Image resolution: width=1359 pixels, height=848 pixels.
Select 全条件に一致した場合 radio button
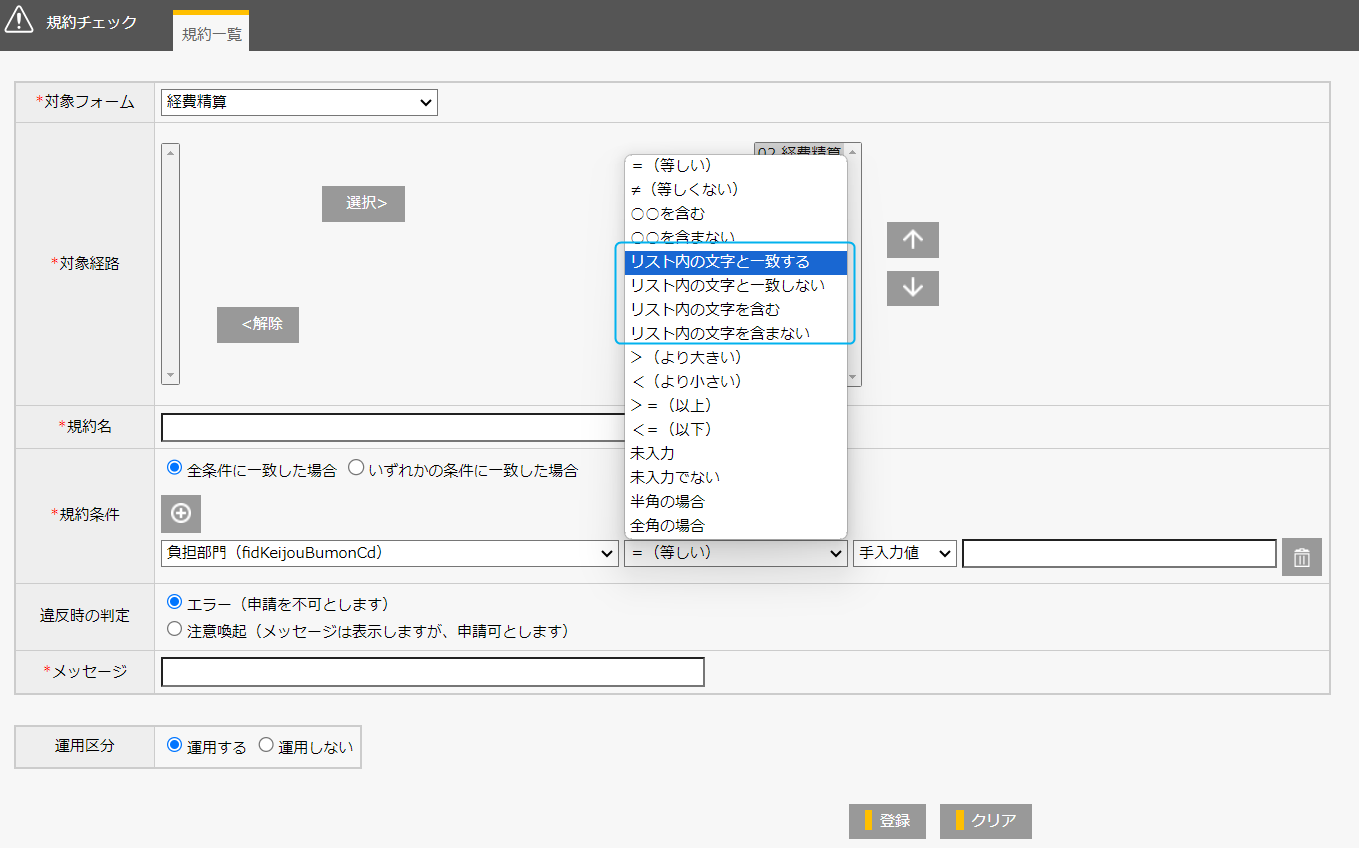(175, 468)
